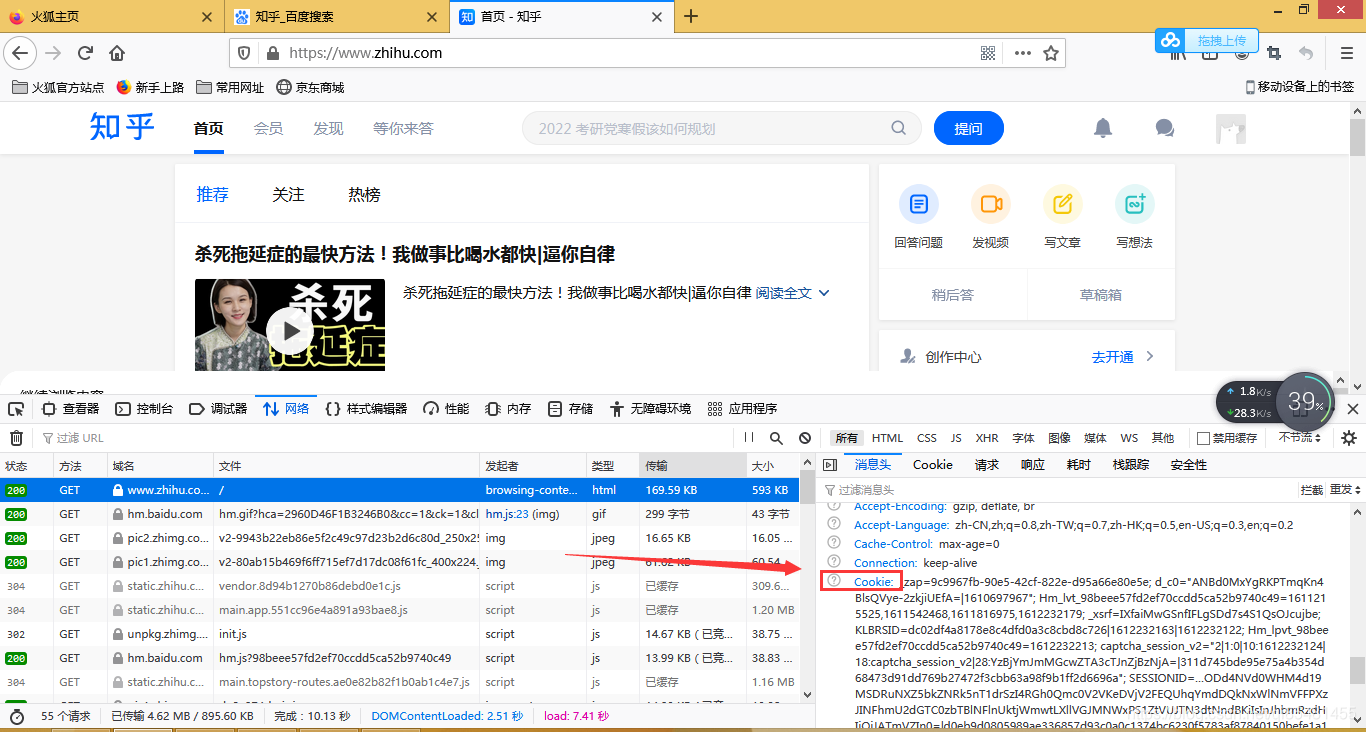Click the screenshot crop icon in toolbar
Image resolution: width=1366 pixels, height=732 pixels.
(x=1274, y=53)
